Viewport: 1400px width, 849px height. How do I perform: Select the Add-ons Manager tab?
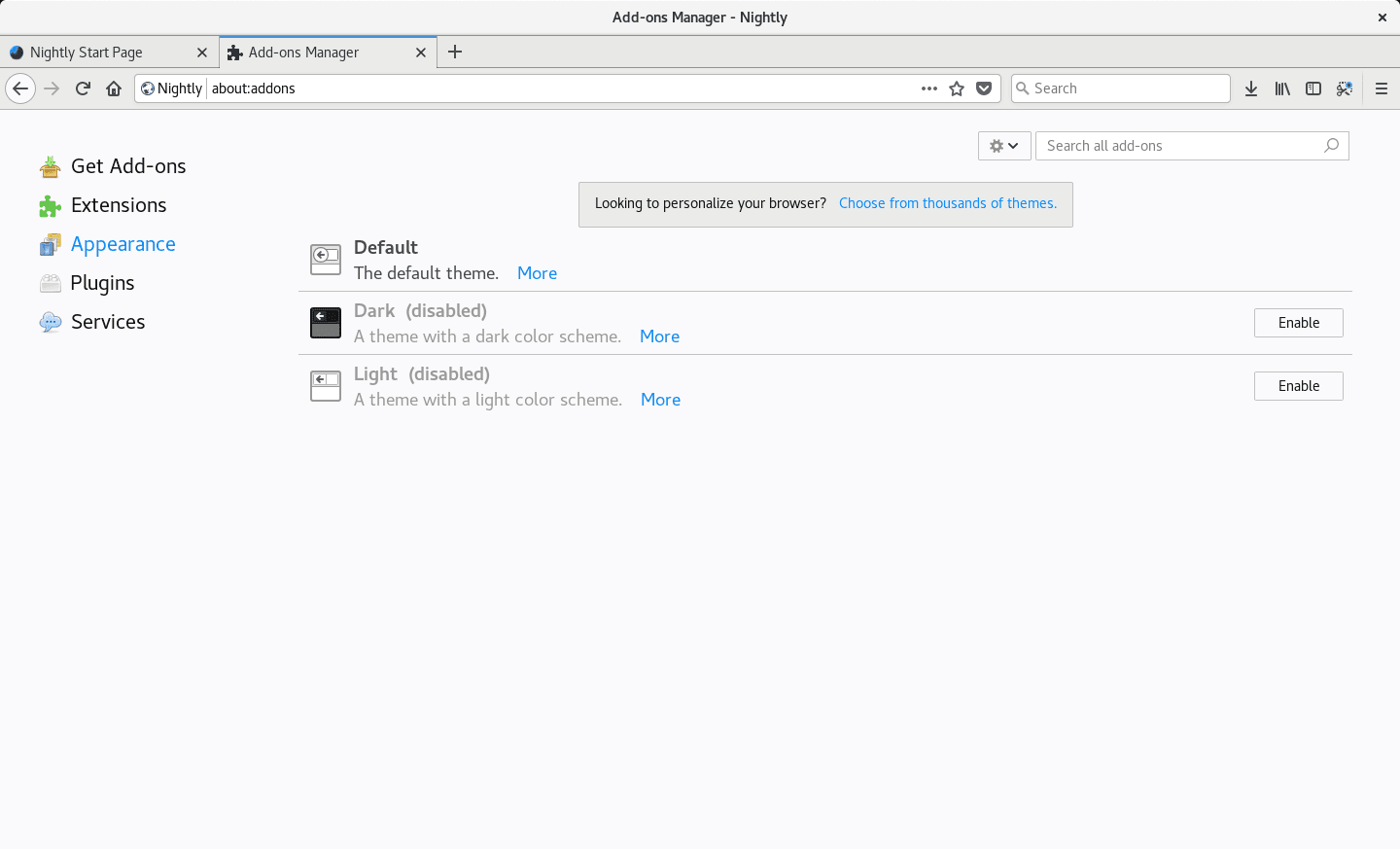(329, 53)
